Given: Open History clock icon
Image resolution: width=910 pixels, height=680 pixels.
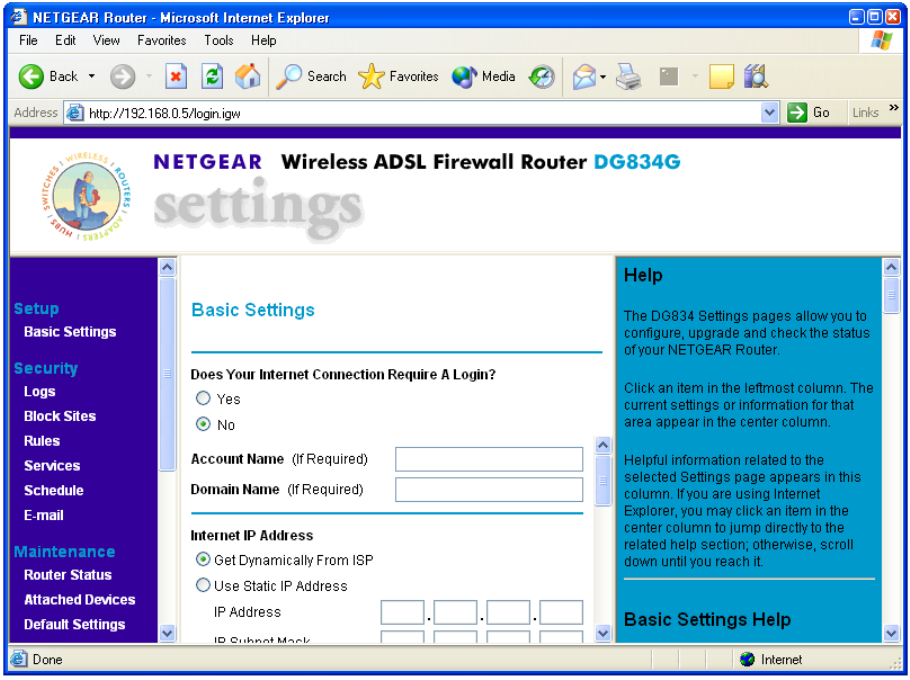Looking at the screenshot, I should [x=541, y=76].
